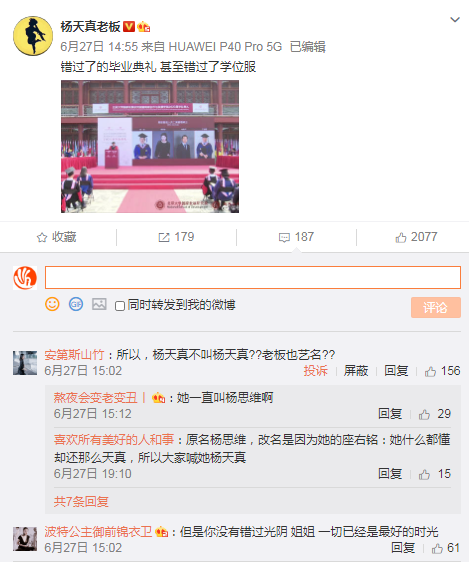Reply to 熬夜会变老变丑's comment

[x=390, y=414]
